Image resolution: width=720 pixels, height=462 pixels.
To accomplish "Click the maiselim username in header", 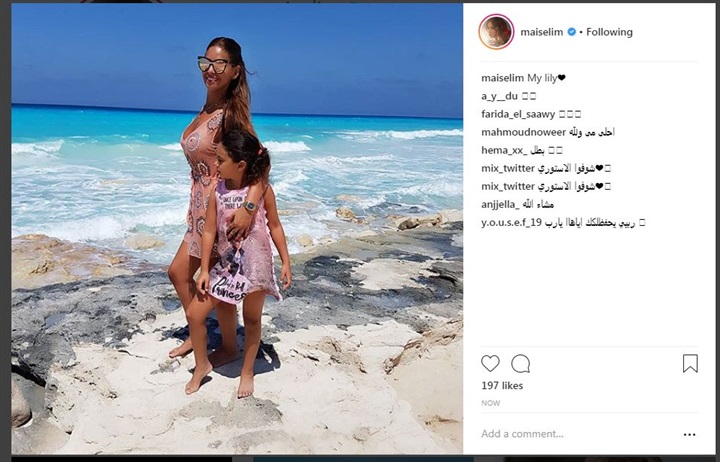I will coord(541,32).
